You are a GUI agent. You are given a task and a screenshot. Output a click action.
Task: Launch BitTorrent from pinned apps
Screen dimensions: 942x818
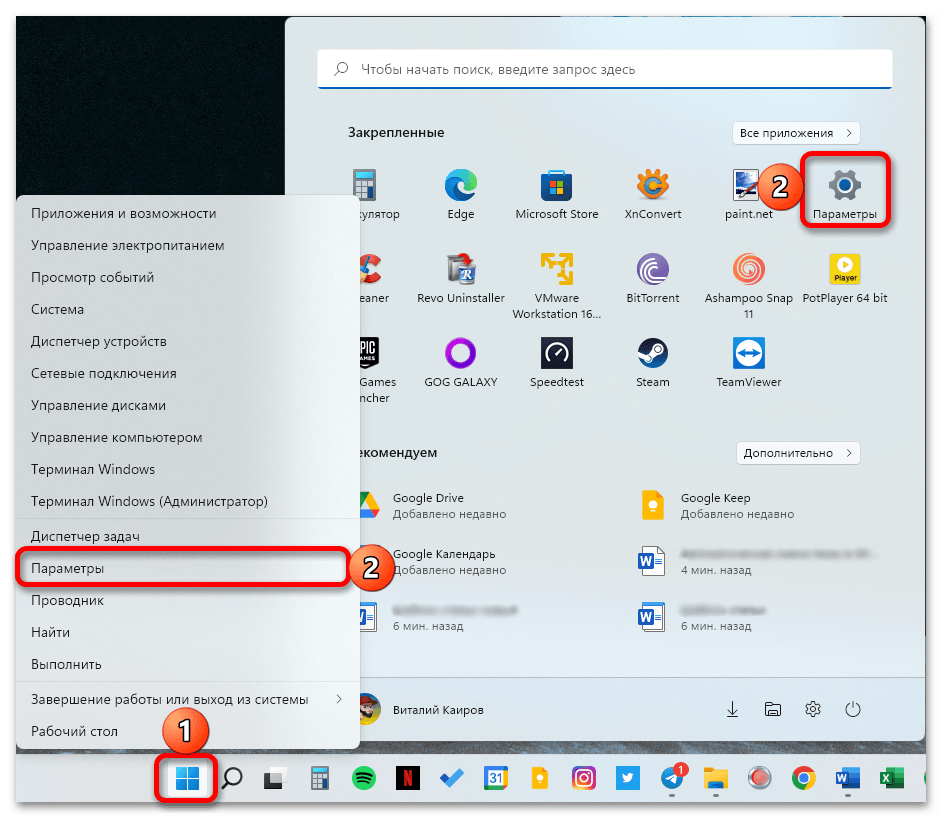[x=652, y=279]
